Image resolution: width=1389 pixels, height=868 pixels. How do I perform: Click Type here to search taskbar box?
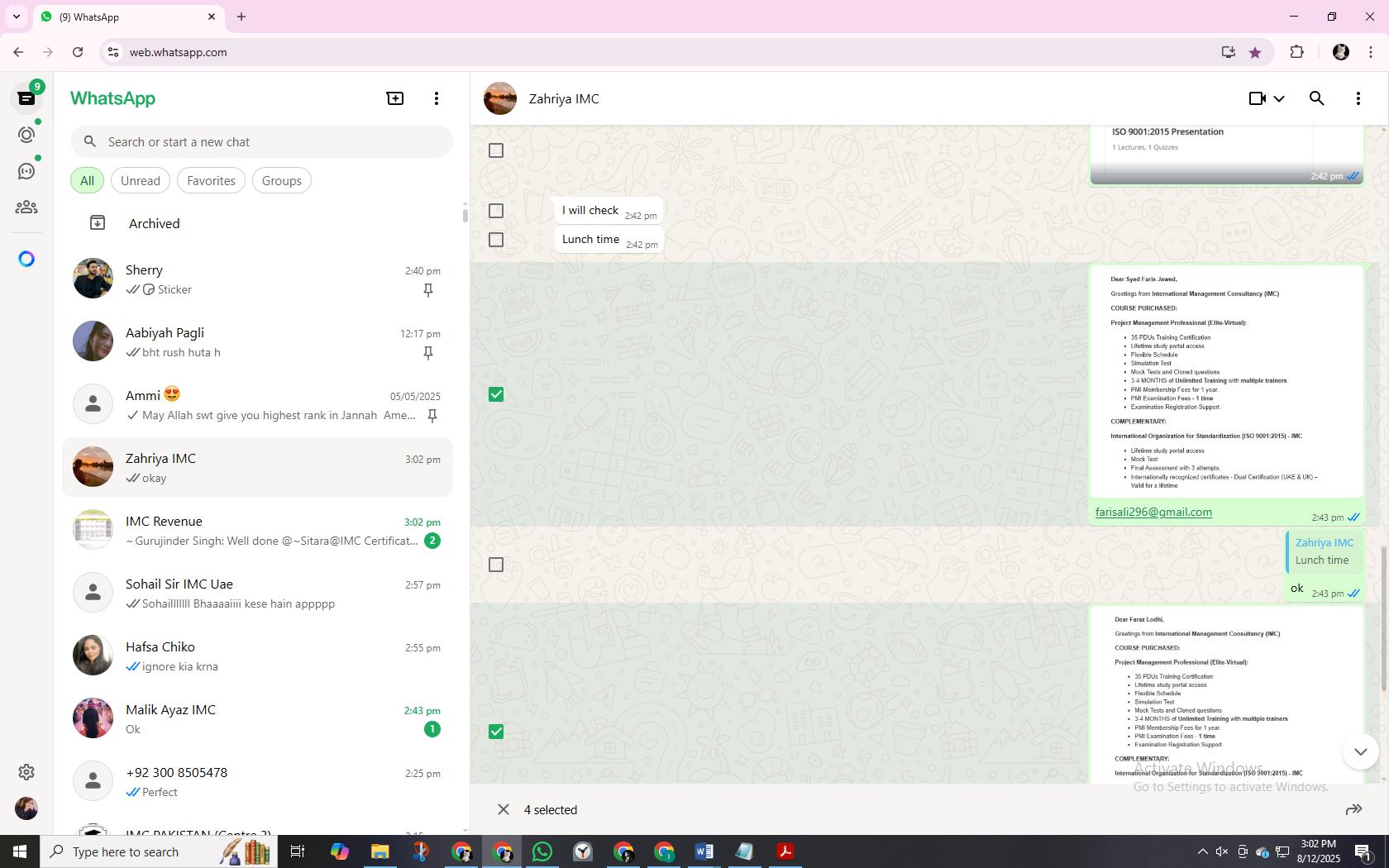159,851
